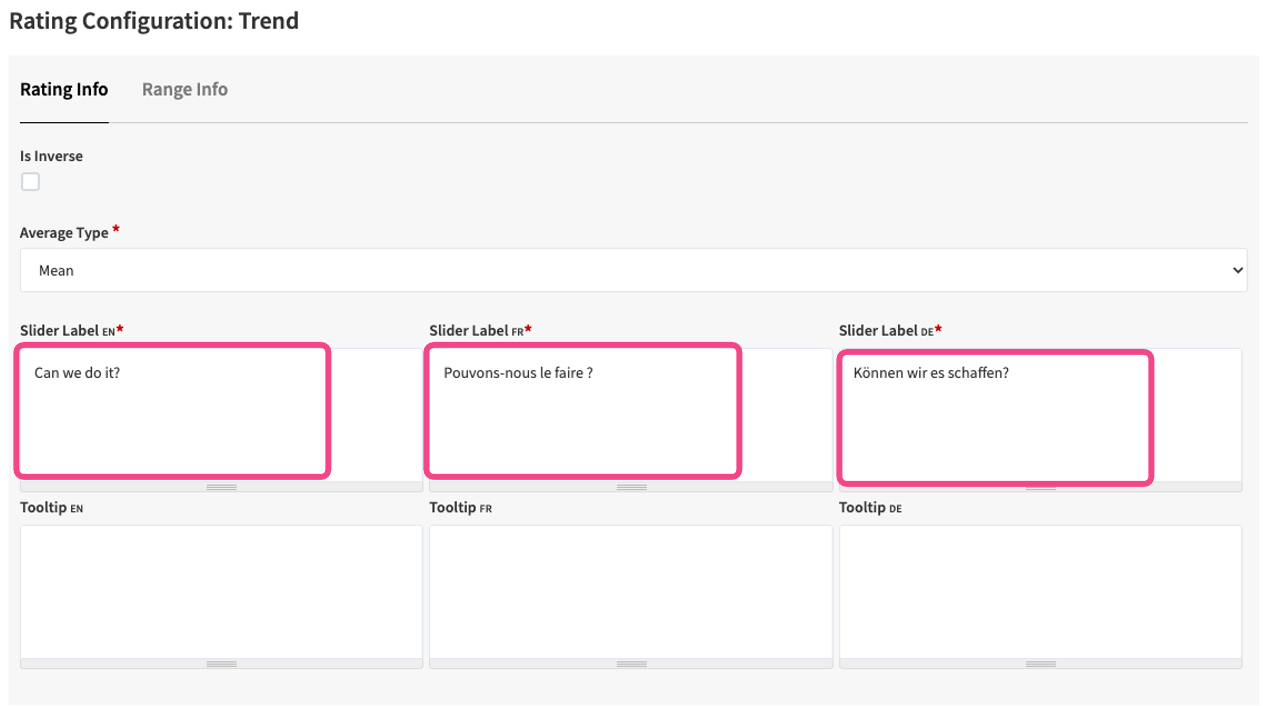
Task: Focus the Tooltip FR text area
Action: tap(631, 591)
